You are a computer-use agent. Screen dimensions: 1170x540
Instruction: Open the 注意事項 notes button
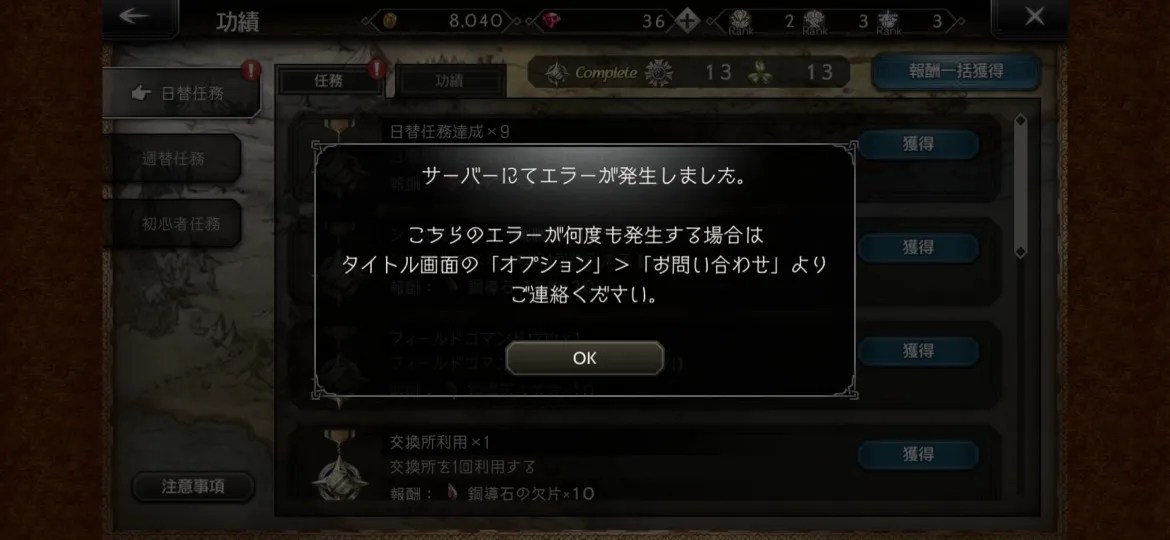click(193, 487)
